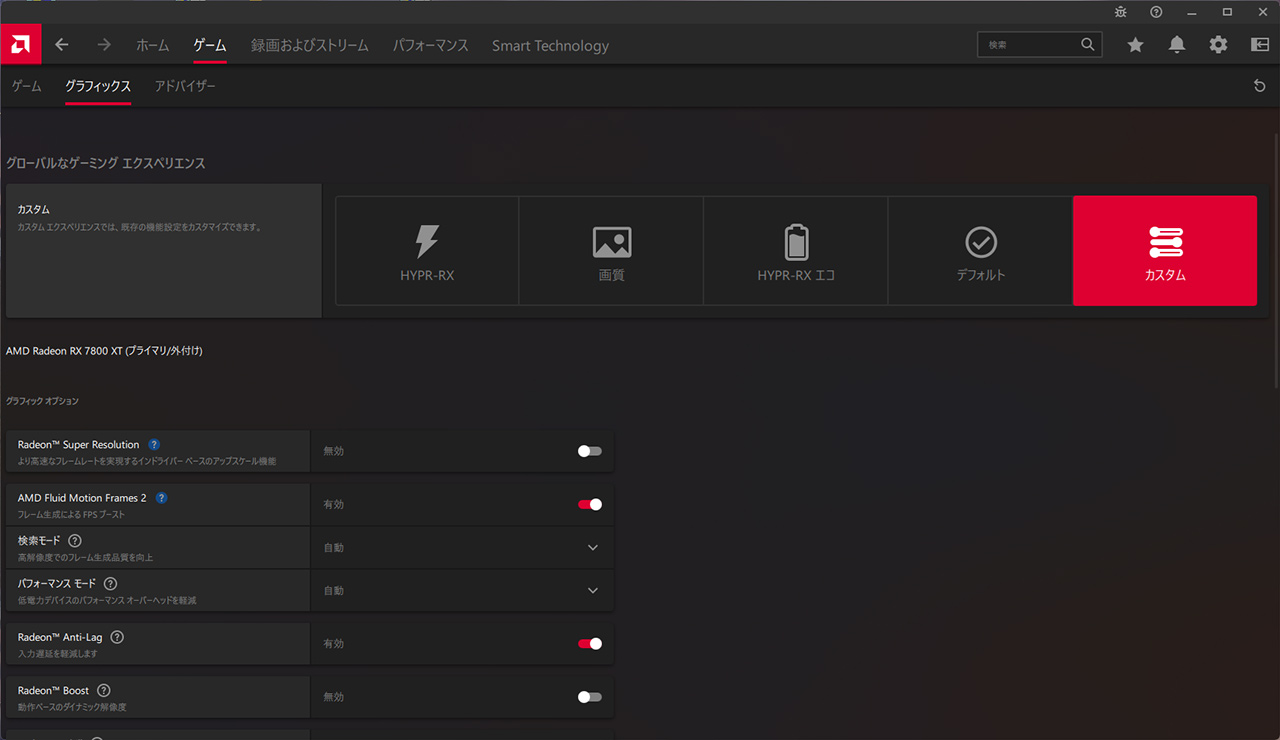Click the Radeon™ Super Resolution label
1280x740 pixels.
78,444
